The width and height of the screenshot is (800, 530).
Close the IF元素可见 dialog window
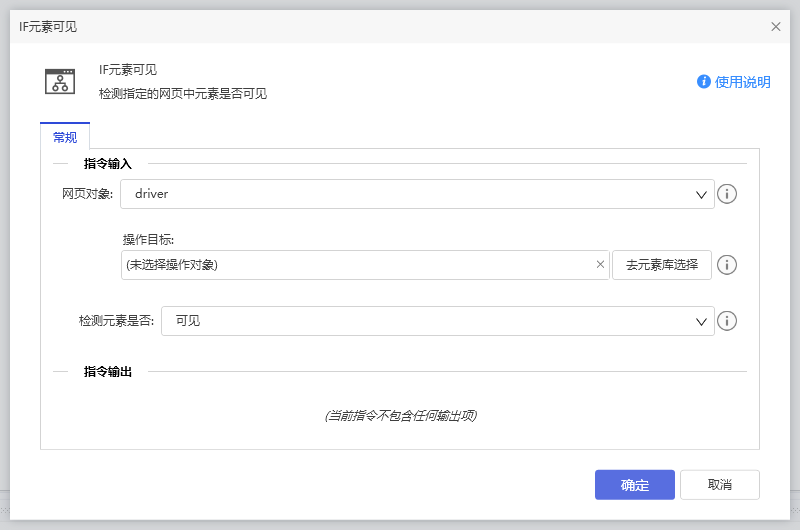click(776, 27)
